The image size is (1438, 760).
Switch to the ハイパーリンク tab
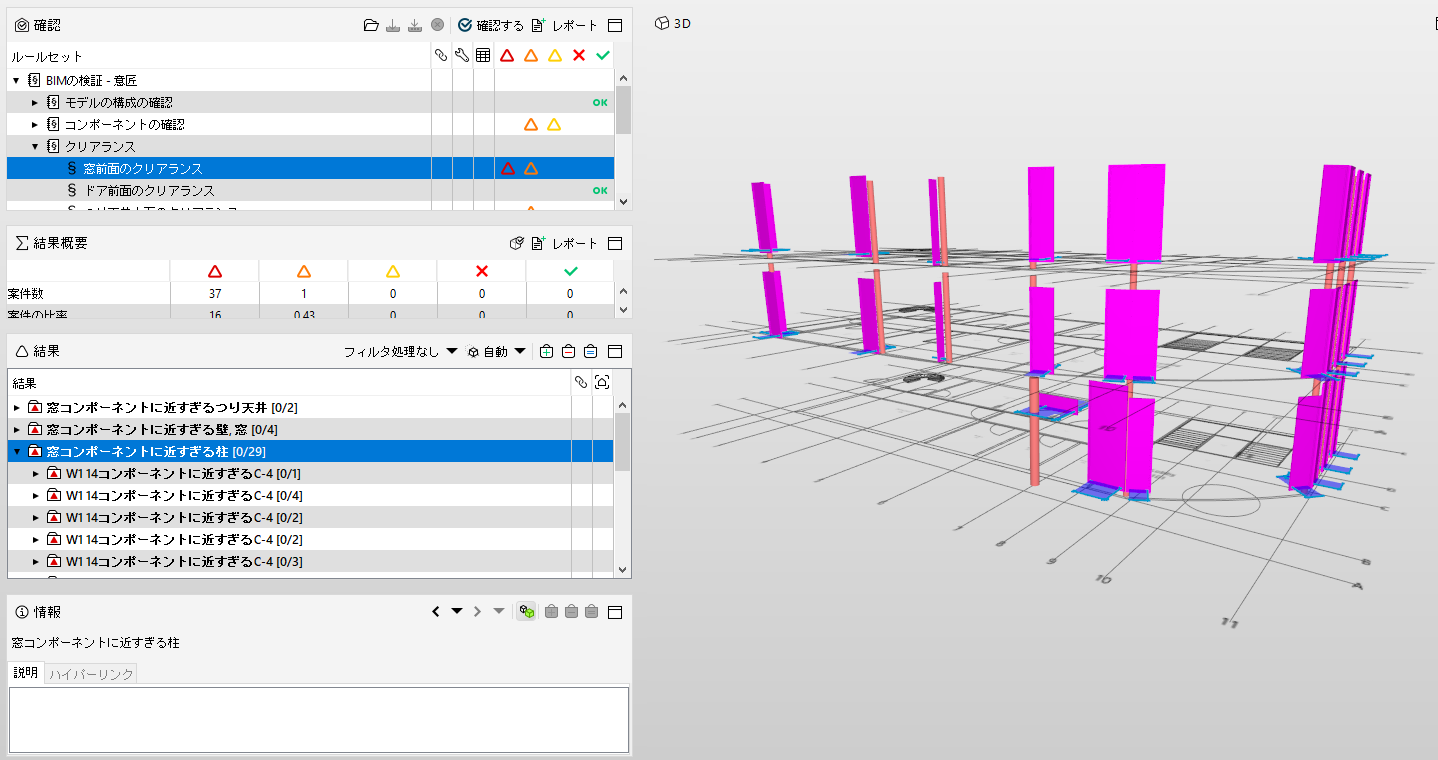point(91,673)
